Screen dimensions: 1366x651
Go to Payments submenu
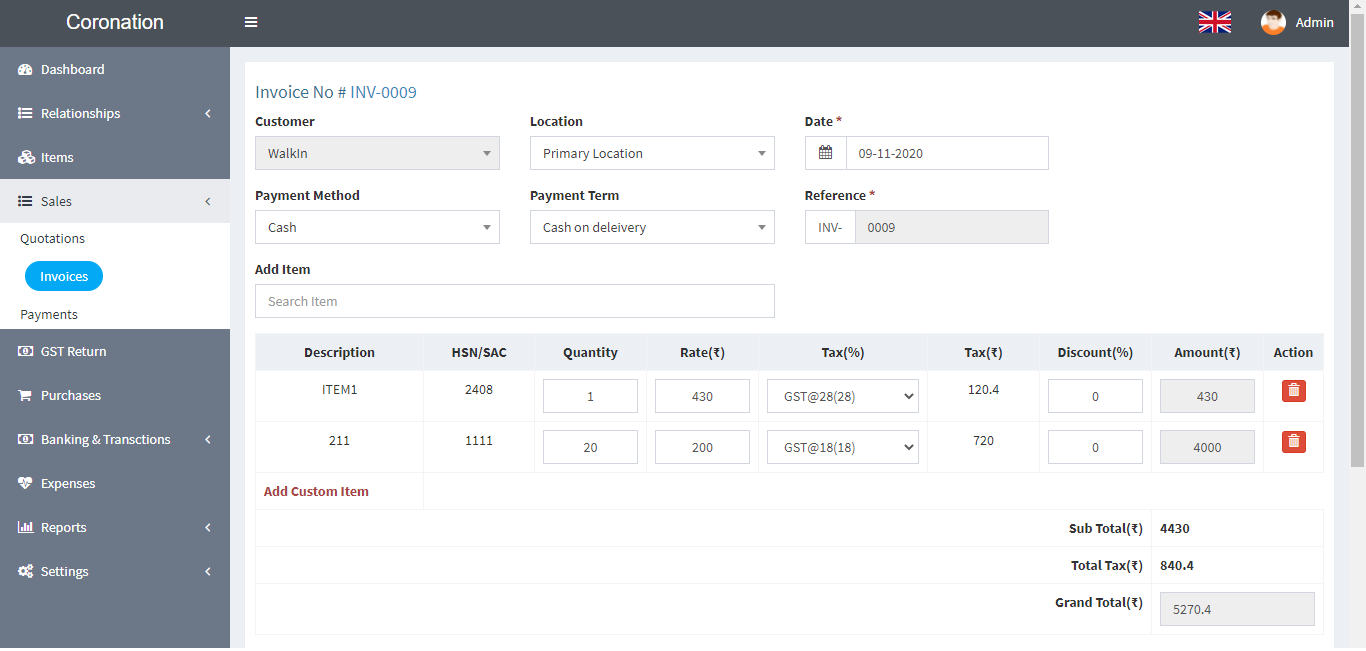point(49,314)
